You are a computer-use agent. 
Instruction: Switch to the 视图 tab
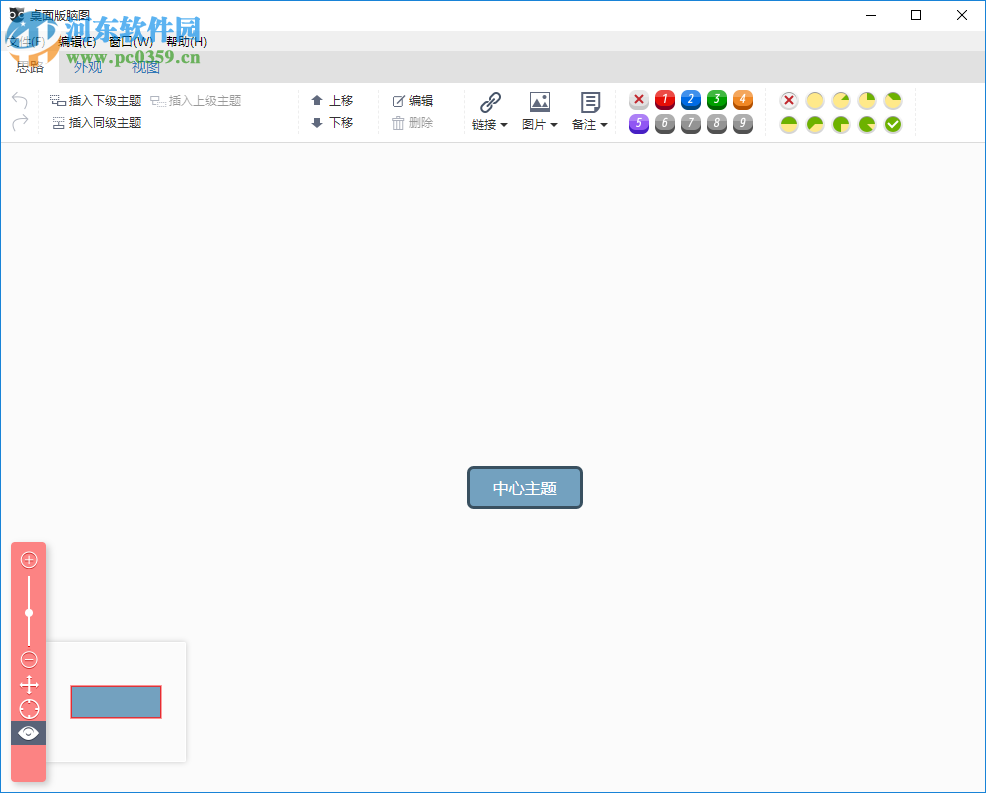(146, 67)
